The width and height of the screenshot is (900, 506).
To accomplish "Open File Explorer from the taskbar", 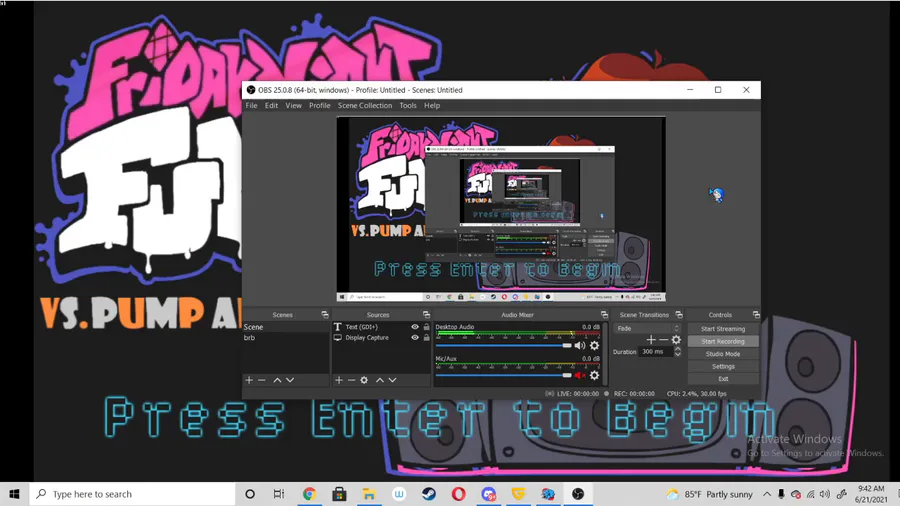I will 369,494.
